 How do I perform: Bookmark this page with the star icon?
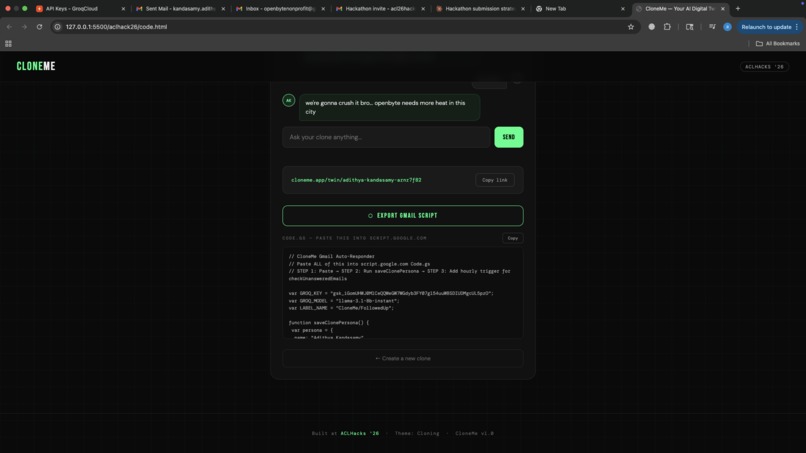631,27
